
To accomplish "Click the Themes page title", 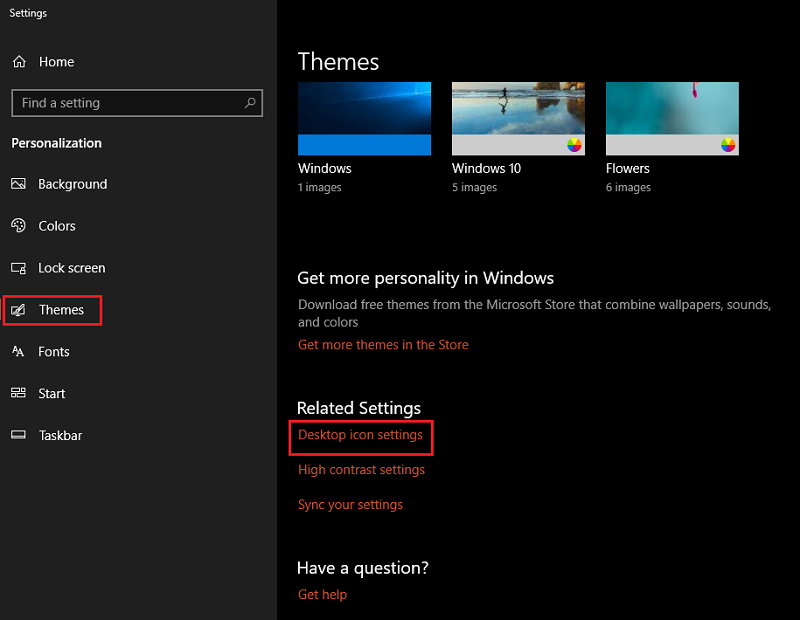I will [338, 62].
